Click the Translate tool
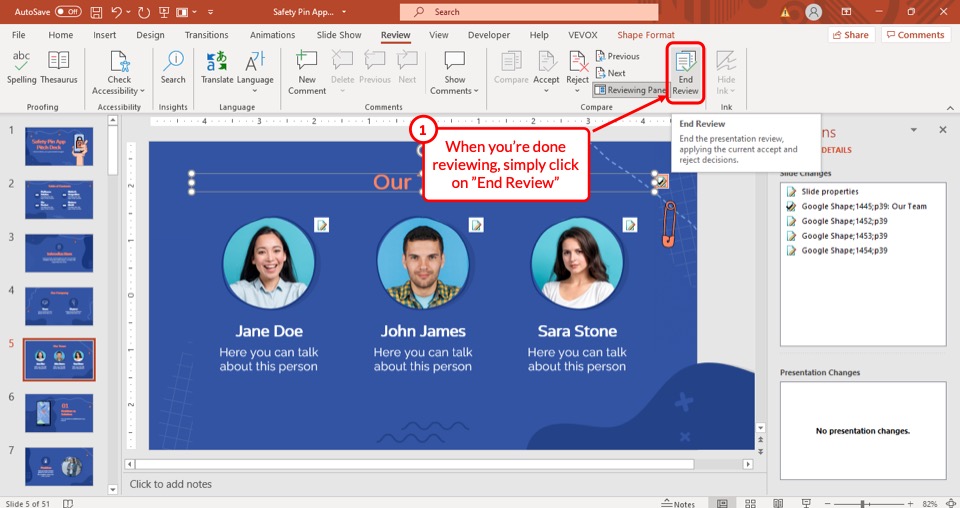This screenshot has height=508, width=960. (x=217, y=67)
